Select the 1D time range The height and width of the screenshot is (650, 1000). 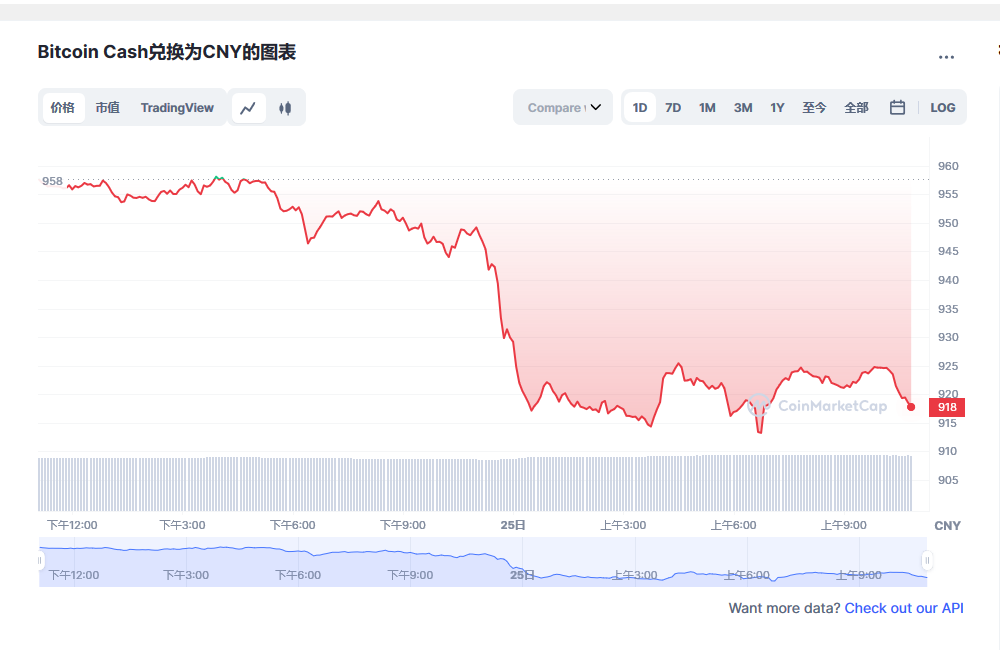pyautogui.click(x=640, y=107)
